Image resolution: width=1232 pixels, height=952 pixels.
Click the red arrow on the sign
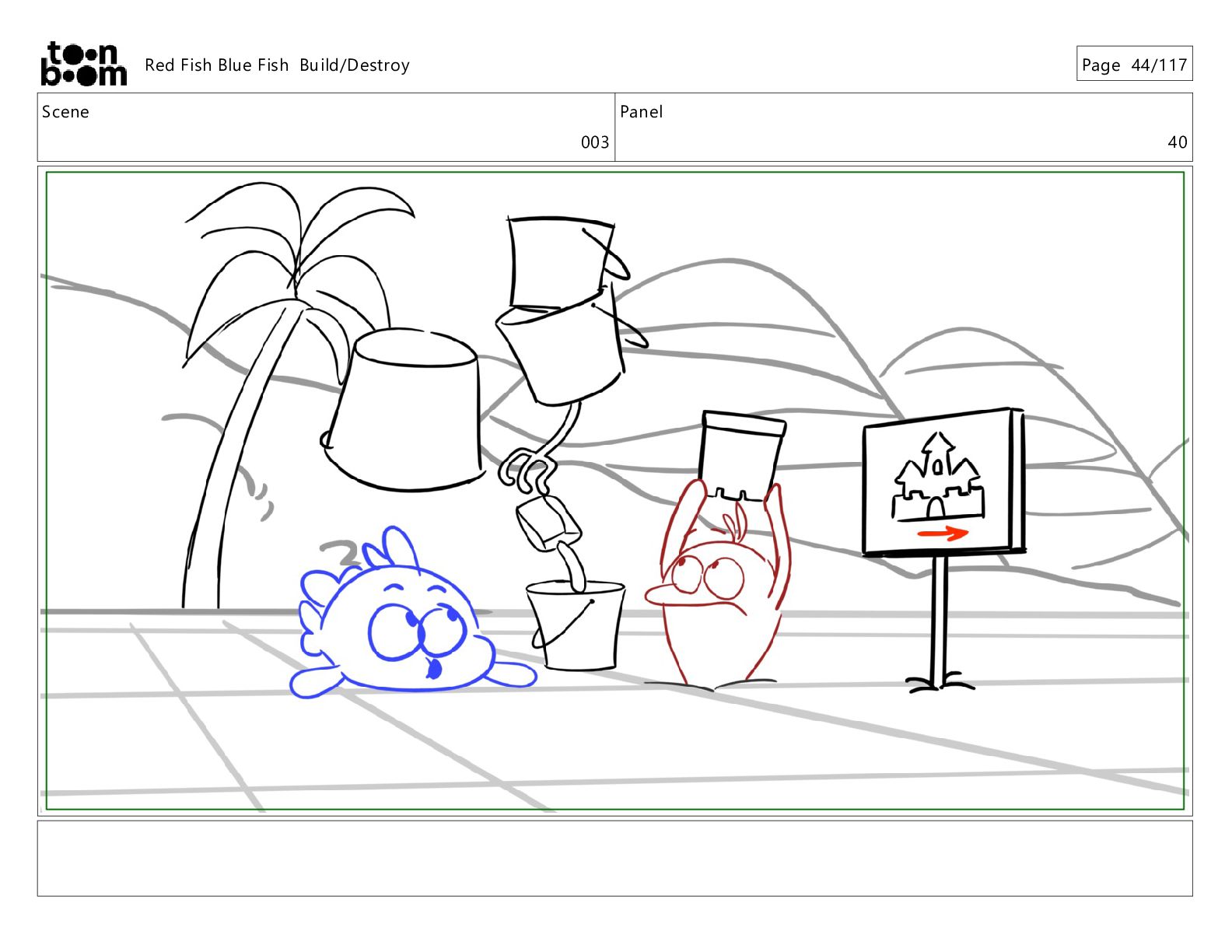click(943, 534)
